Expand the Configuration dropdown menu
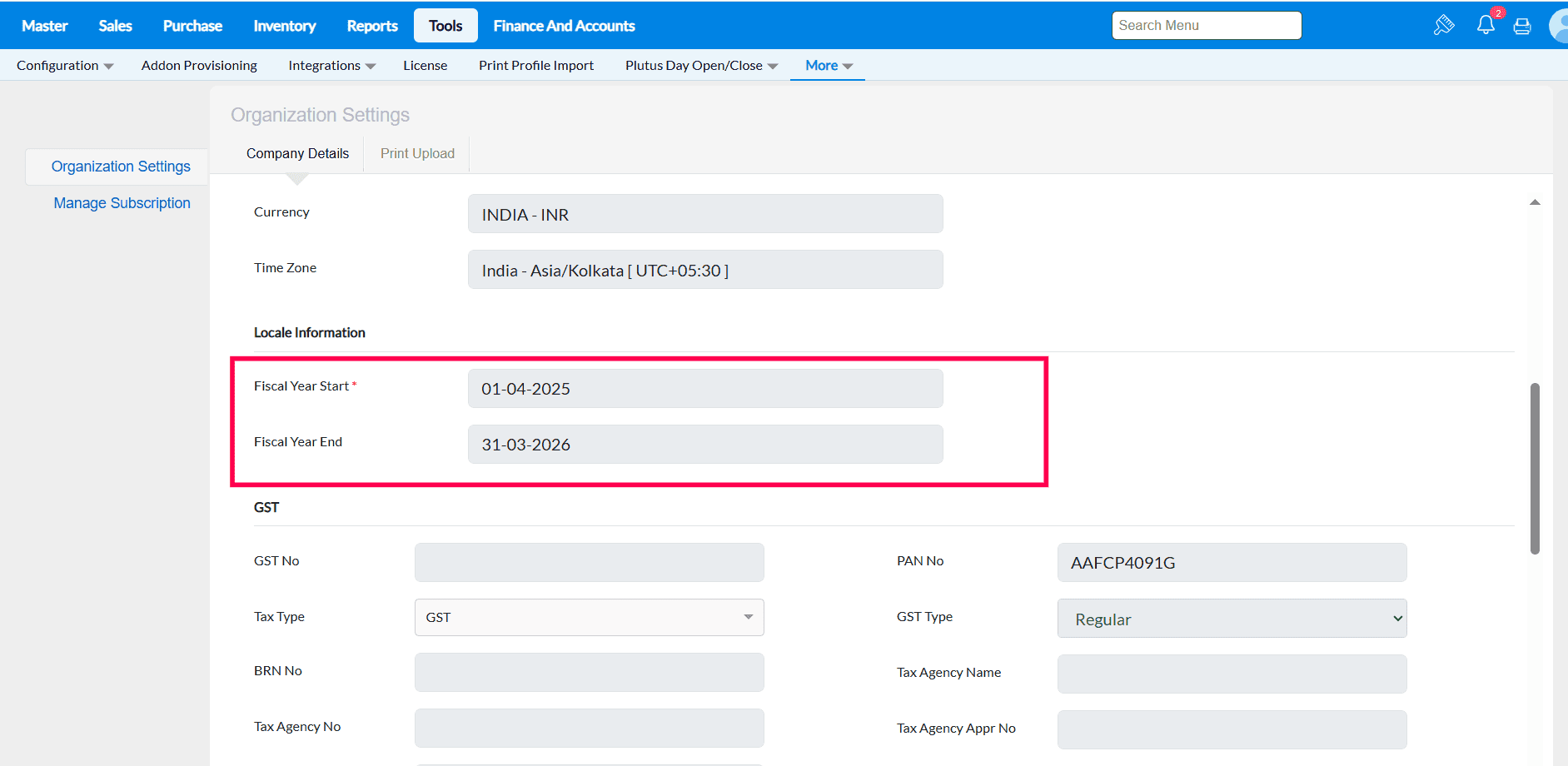The width and height of the screenshot is (1568, 766). pos(65,66)
